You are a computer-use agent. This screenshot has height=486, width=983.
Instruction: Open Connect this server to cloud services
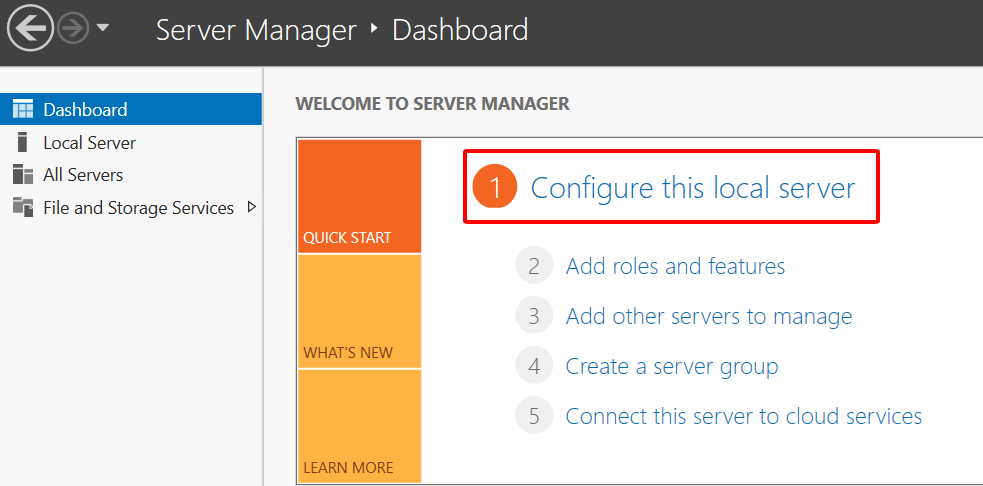[x=743, y=416]
